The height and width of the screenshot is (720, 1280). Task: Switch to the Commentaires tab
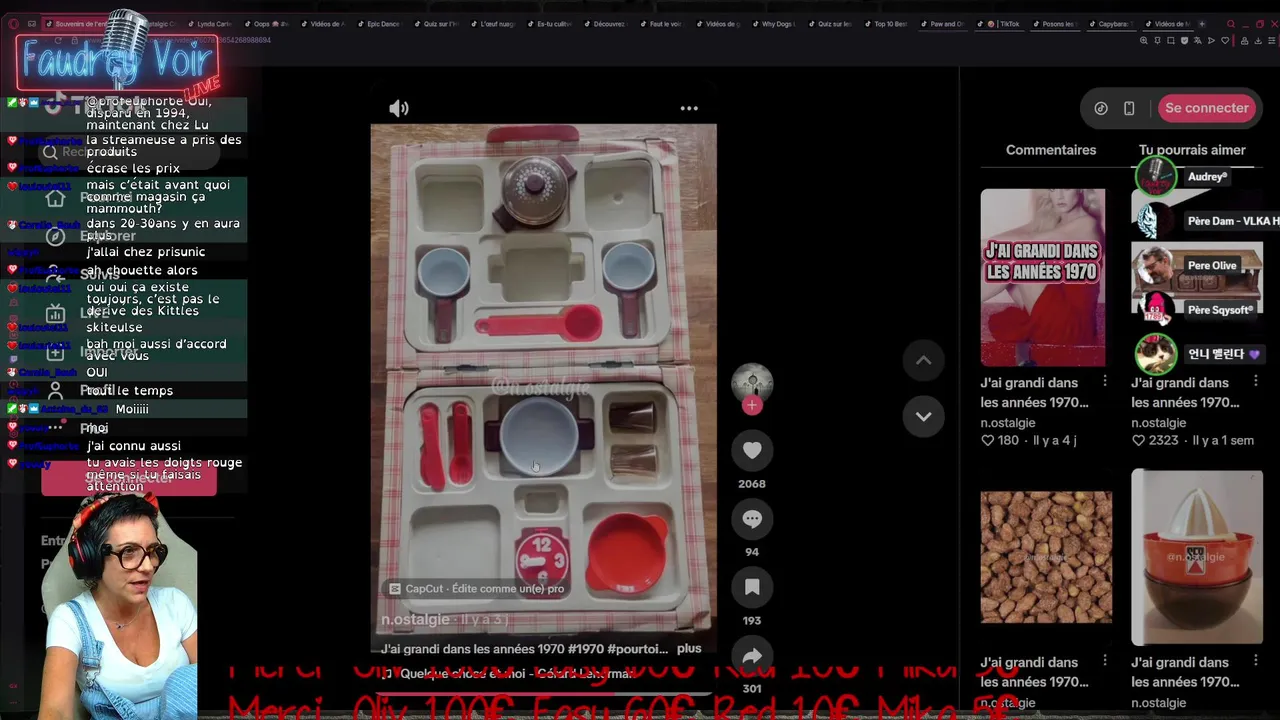[1051, 150]
